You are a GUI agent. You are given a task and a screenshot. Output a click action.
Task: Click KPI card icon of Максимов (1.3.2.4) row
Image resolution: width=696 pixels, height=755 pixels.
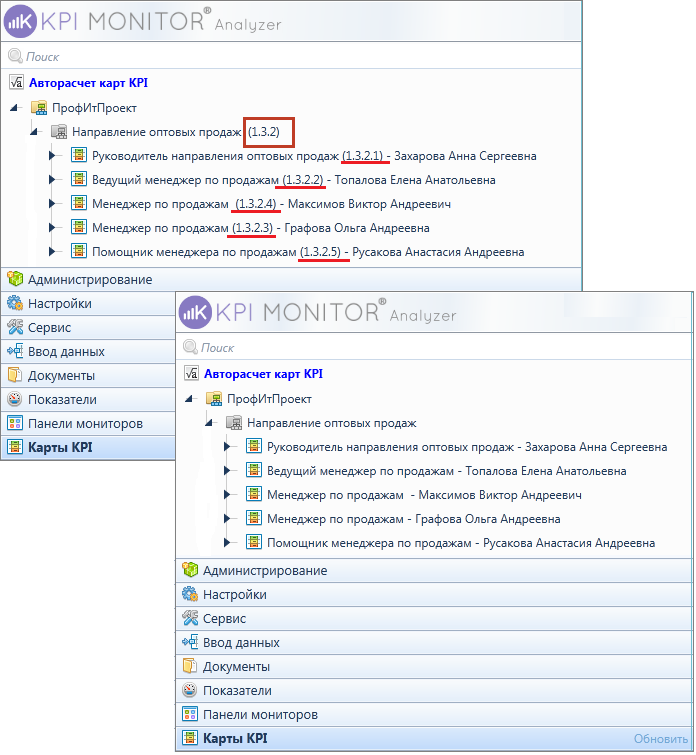coord(79,203)
